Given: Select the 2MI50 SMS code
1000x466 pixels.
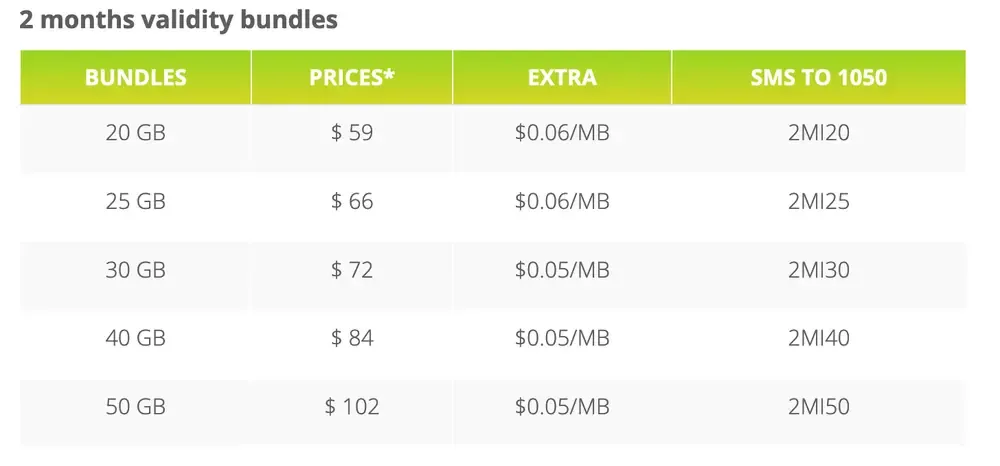Looking at the screenshot, I should [819, 407].
